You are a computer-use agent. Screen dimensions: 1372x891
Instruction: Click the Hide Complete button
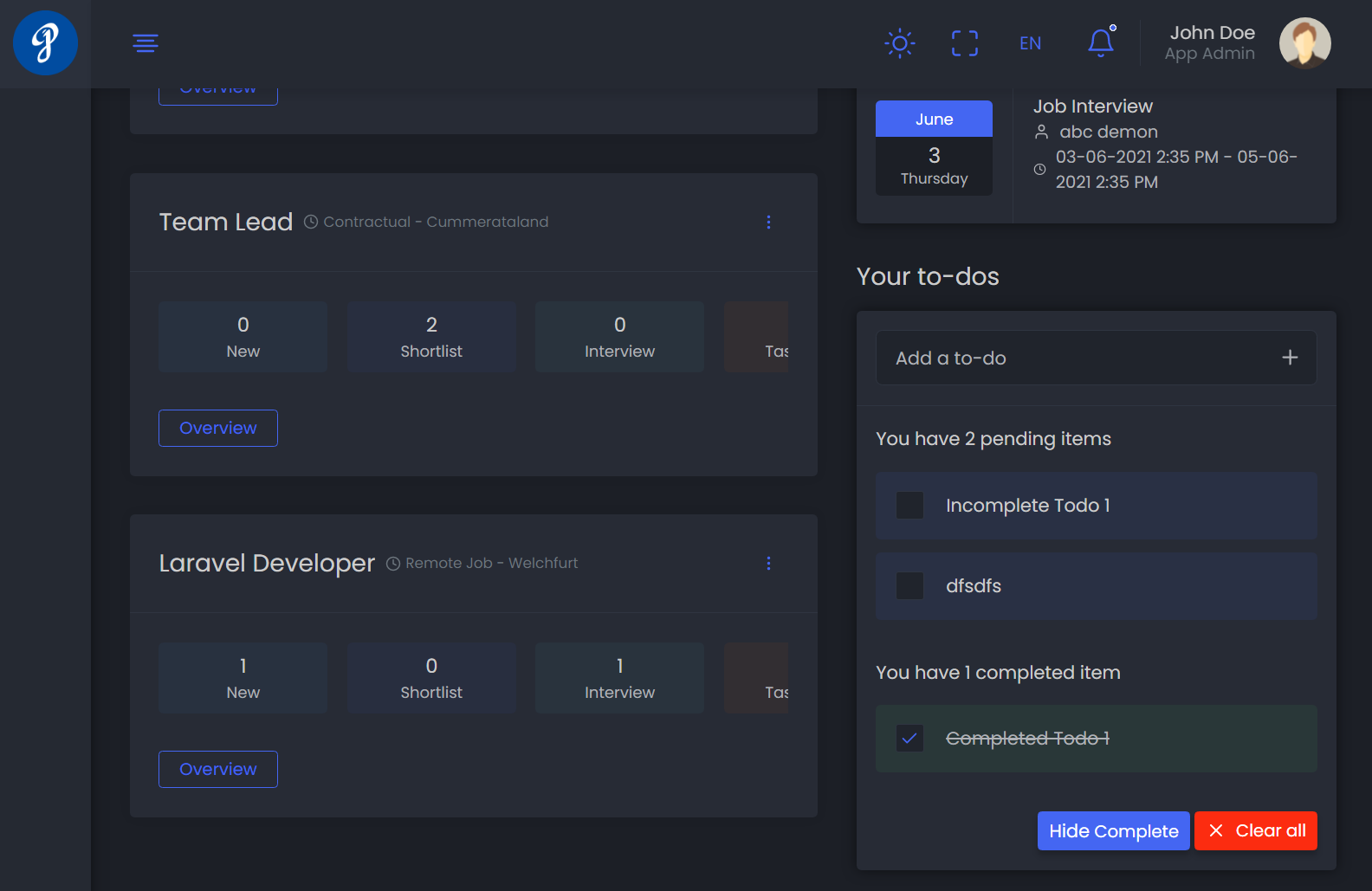[1113, 831]
